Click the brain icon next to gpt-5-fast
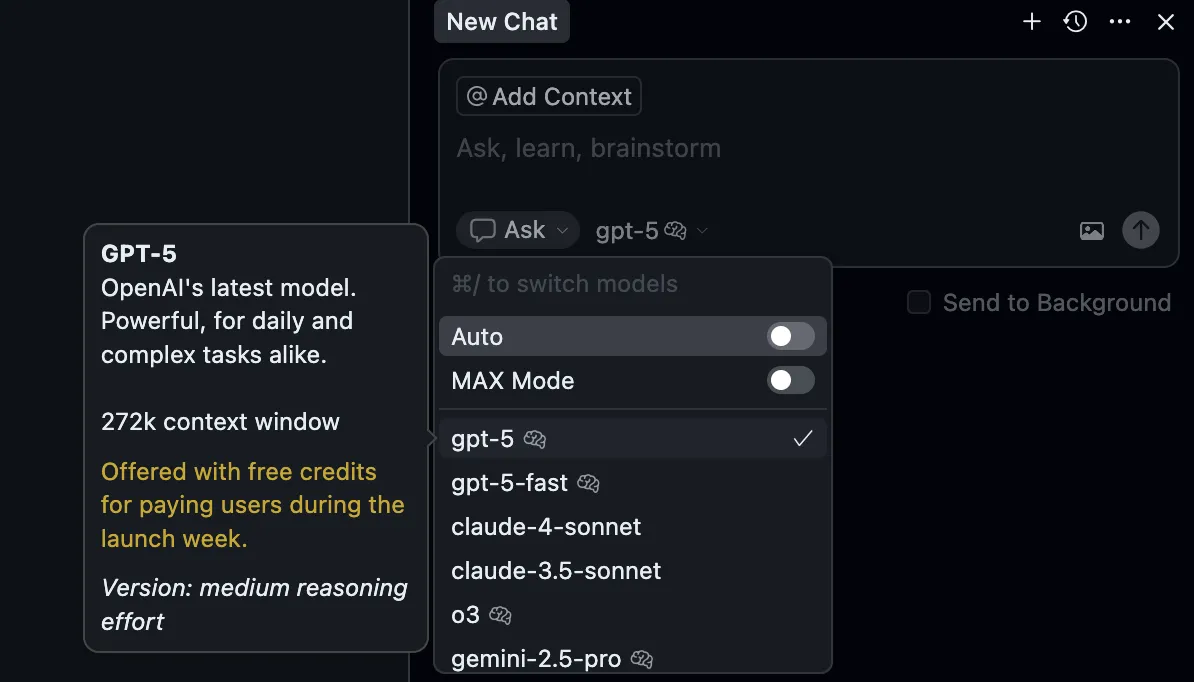 click(x=589, y=484)
